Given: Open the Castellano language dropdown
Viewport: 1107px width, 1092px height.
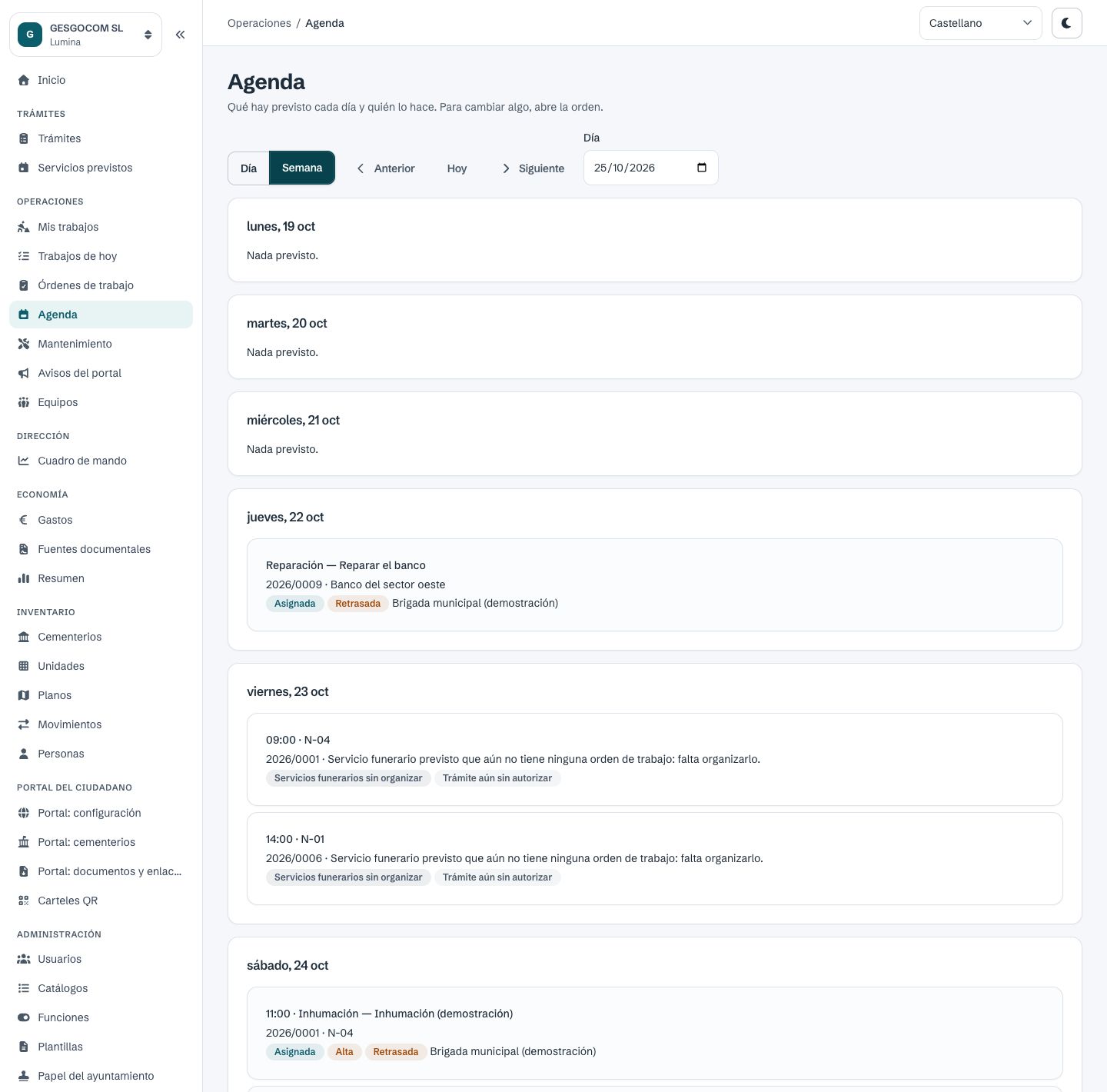Looking at the screenshot, I should pos(980,23).
